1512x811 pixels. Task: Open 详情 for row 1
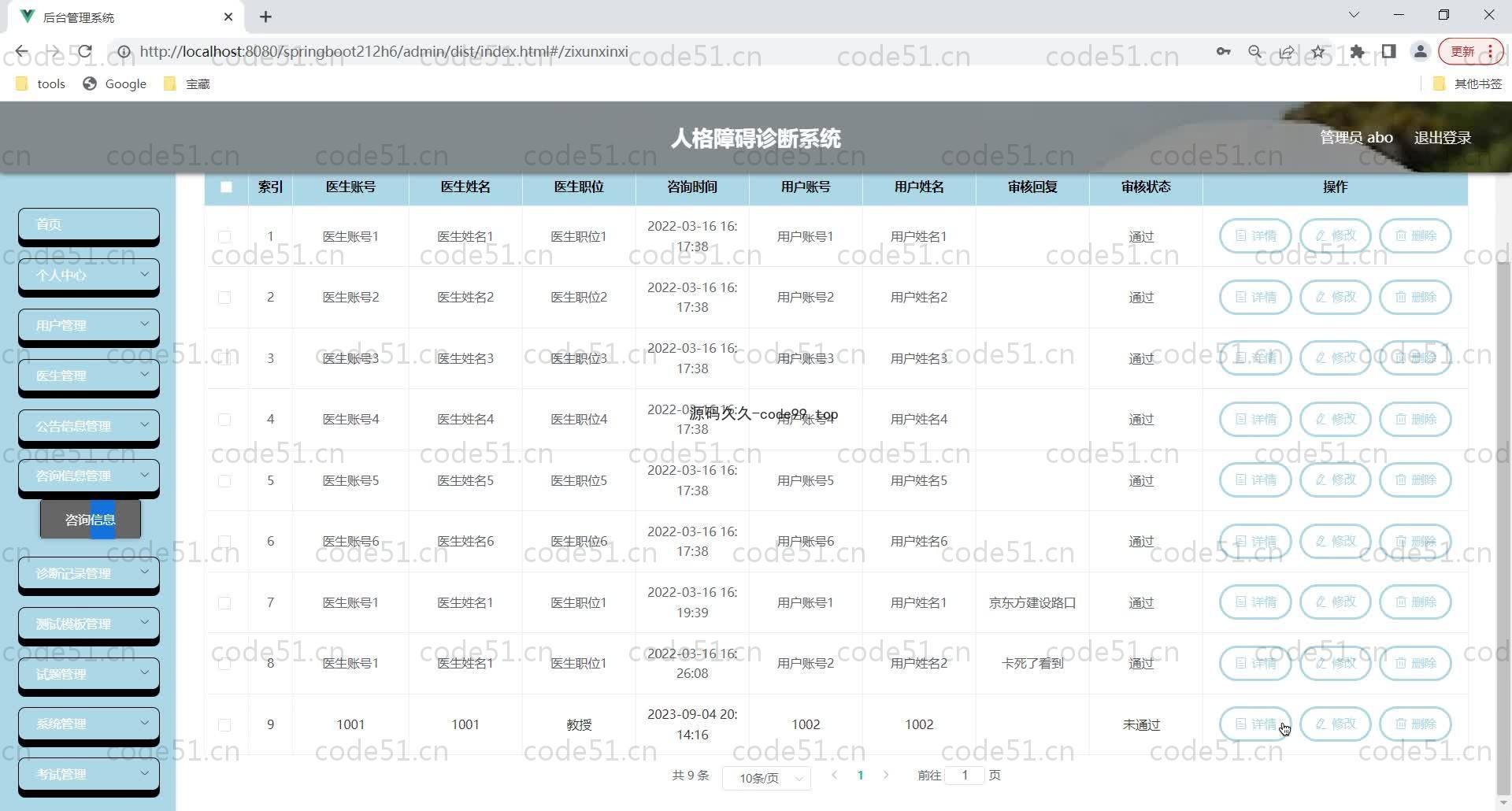[x=1255, y=235]
